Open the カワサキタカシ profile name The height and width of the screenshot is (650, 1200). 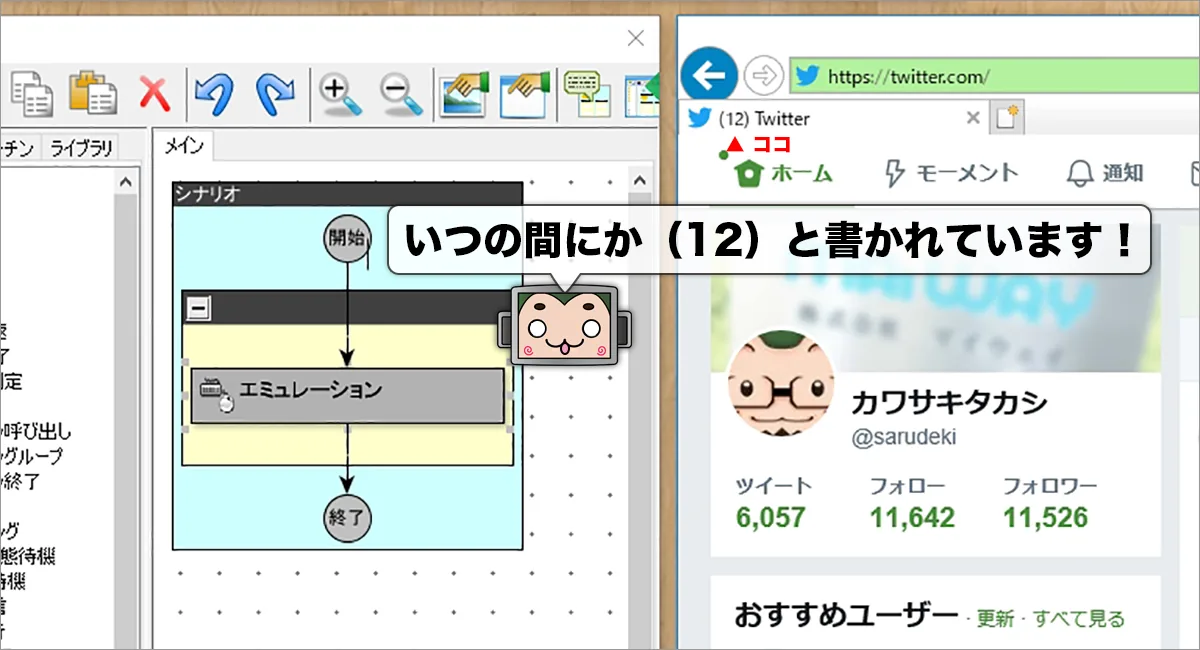[x=949, y=403]
